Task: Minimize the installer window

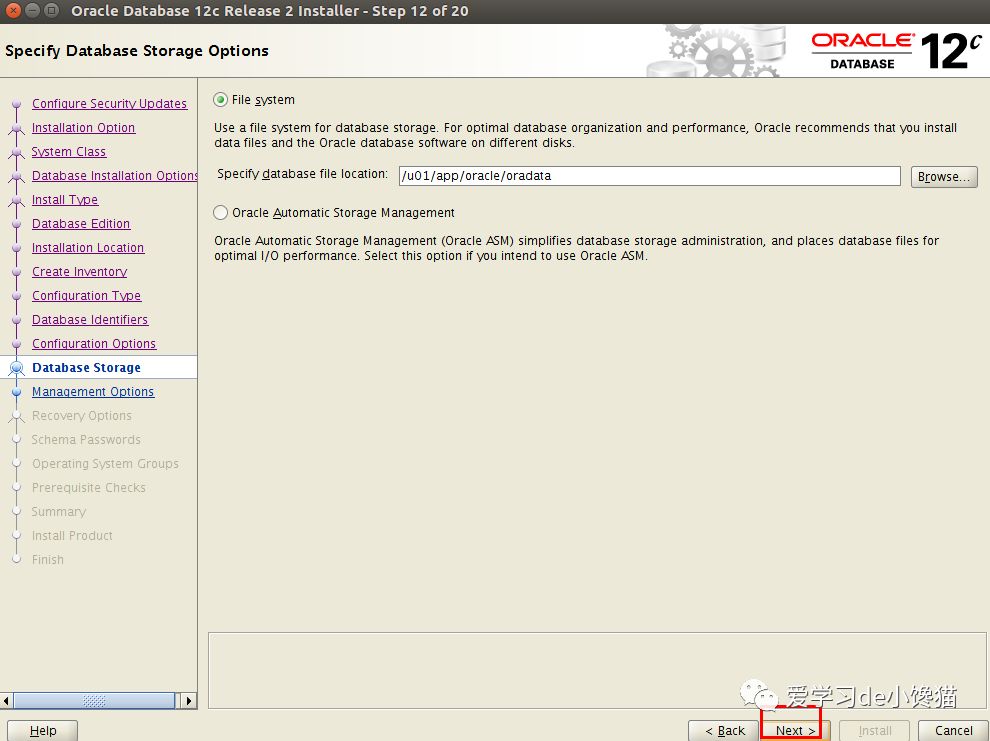Action: (x=33, y=11)
